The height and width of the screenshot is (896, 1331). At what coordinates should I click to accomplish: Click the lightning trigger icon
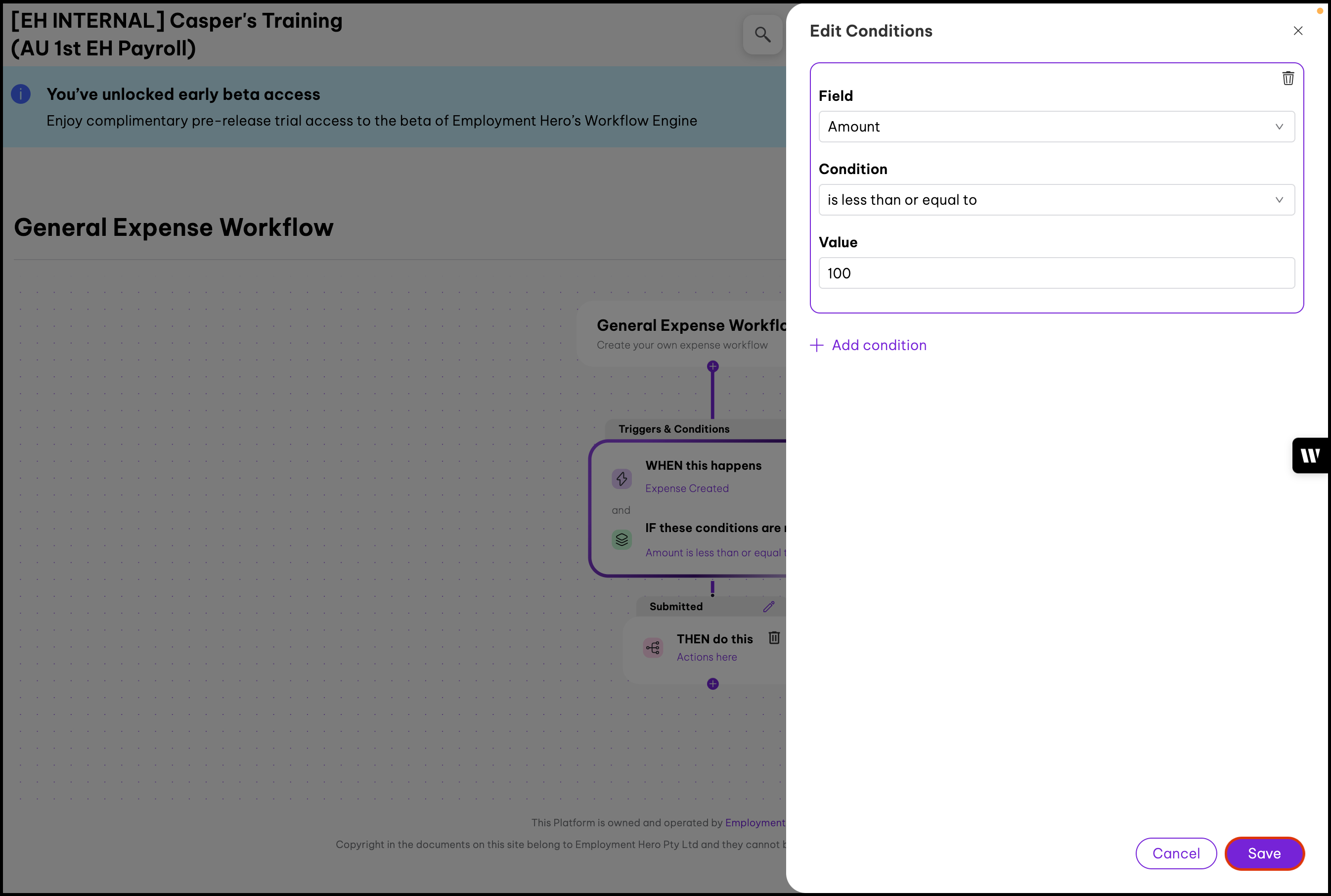621,479
